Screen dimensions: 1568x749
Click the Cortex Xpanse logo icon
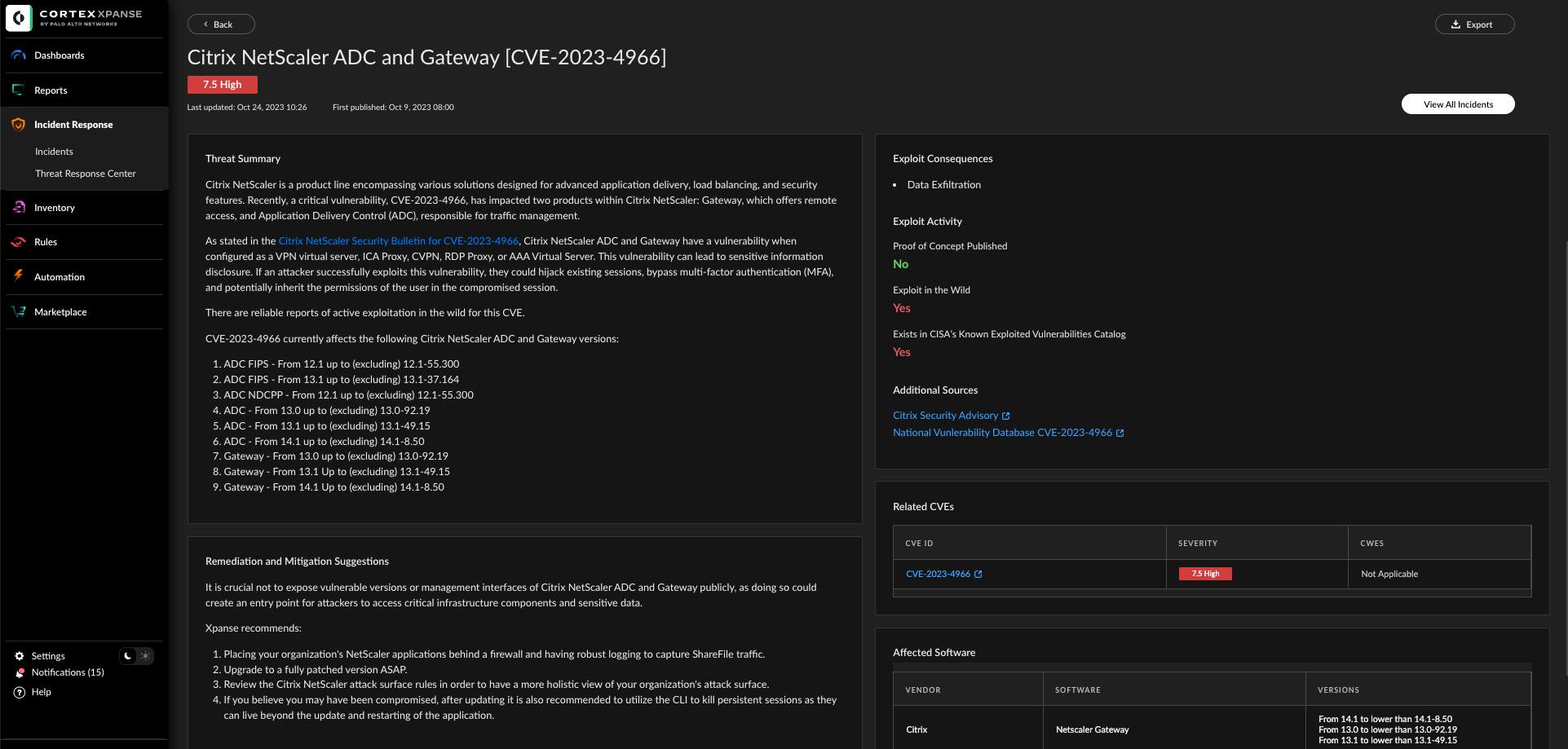tap(19, 17)
